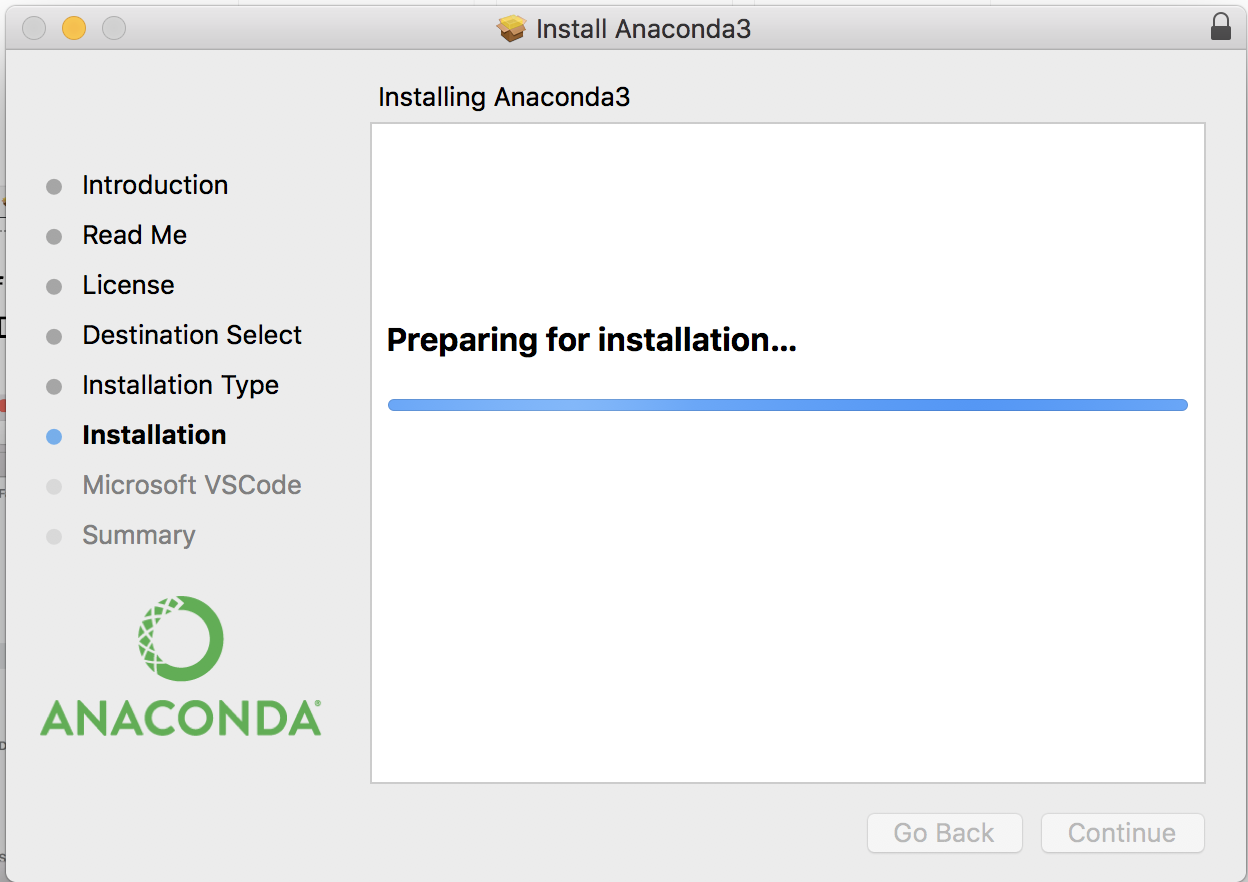The height and width of the screenshot is (882, 1248).
Task: Click the green Anaconda ring logo
Action: coord(181,639)
